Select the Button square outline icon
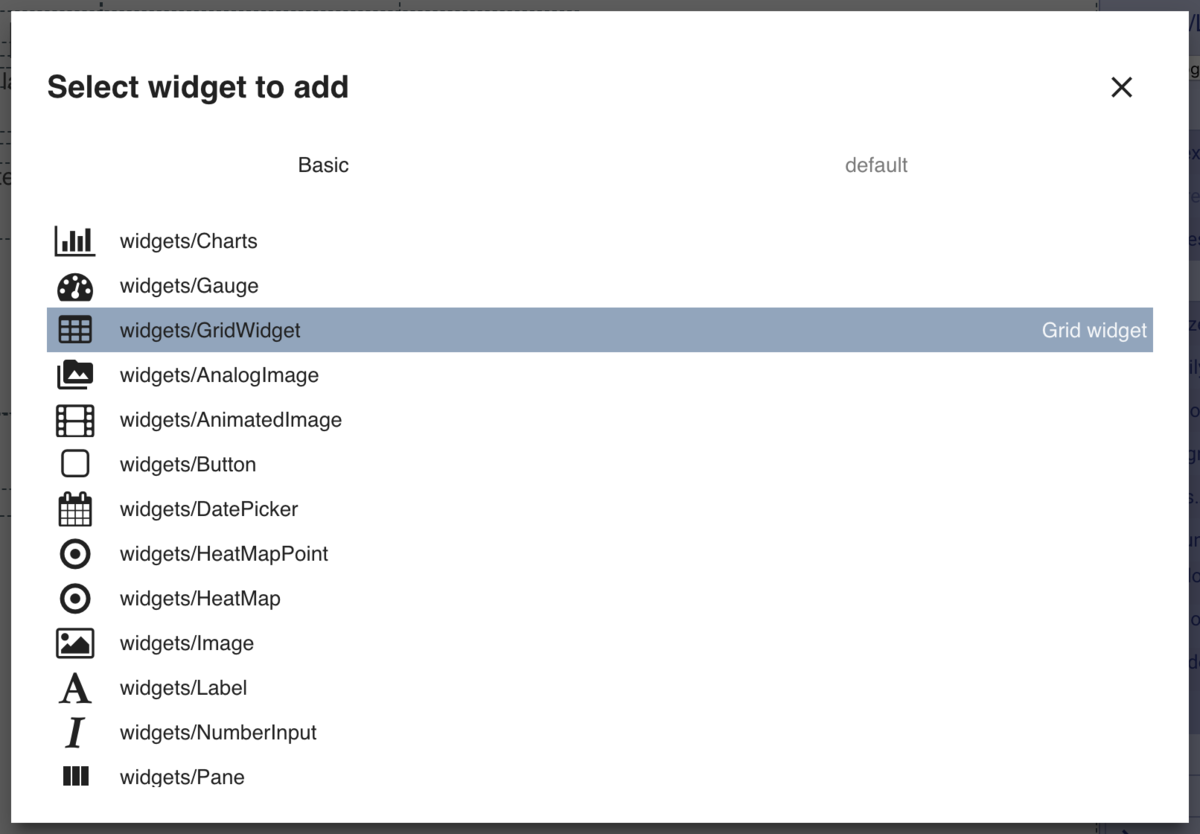1200x834 pixels. (75, 464)
